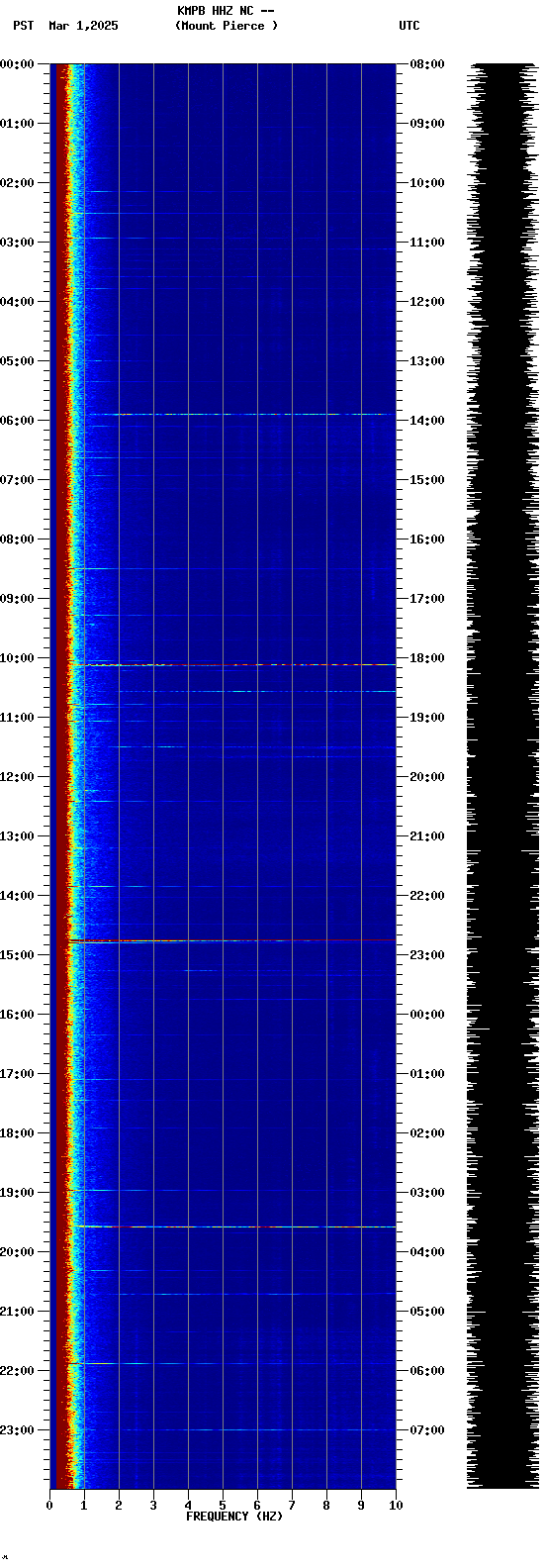Click the UTC timezone label
Image resolution: width=546 pixels, height=1568 pixels.
pyautogui.click(x=409, y=26)
